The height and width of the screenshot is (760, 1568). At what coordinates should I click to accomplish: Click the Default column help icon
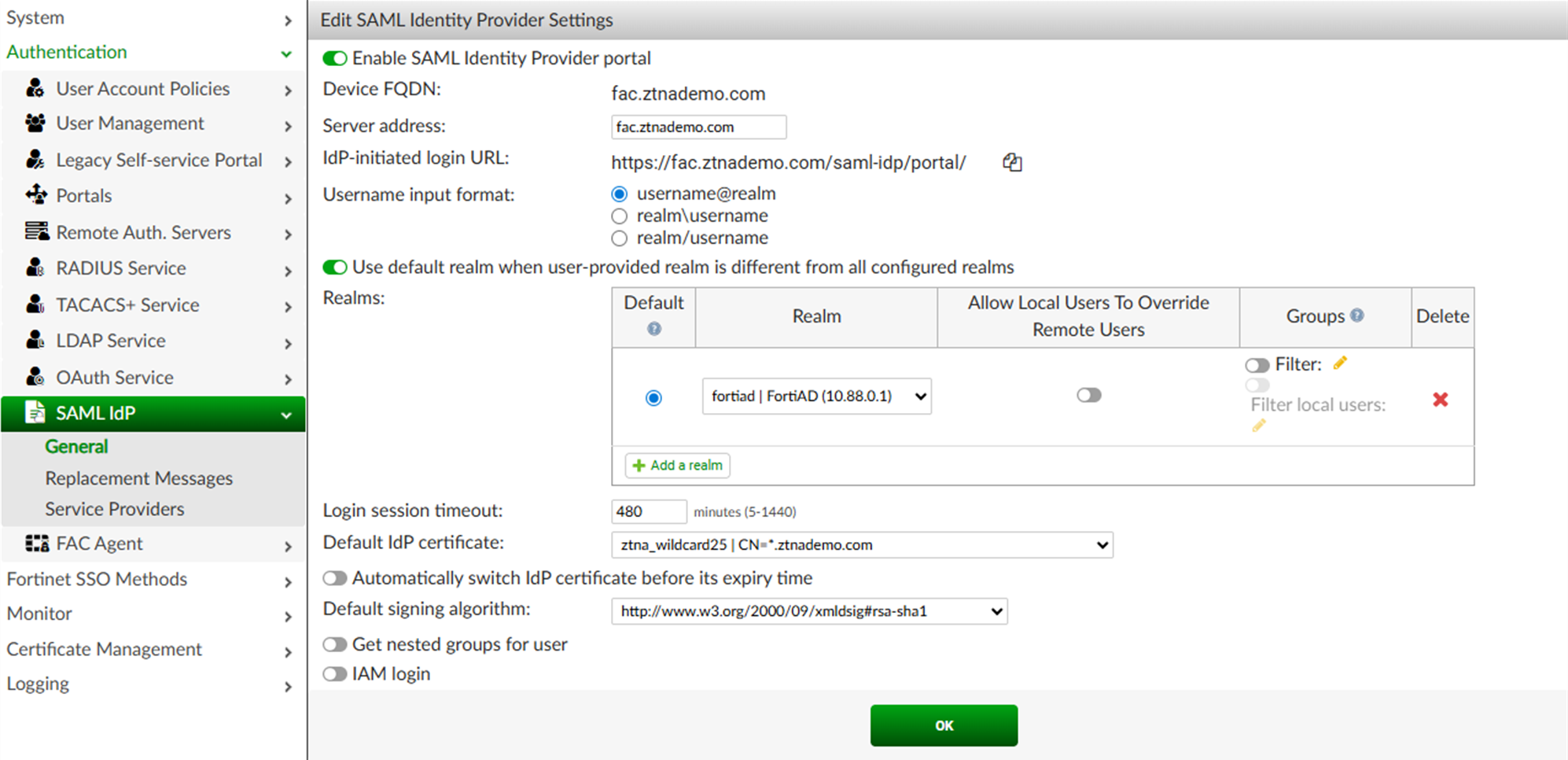[653, 329]
